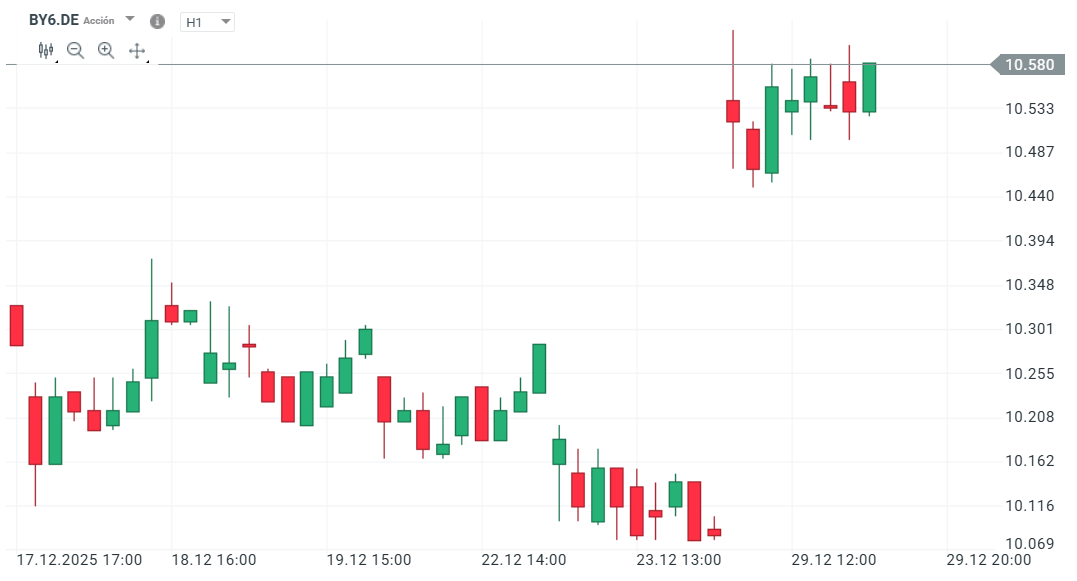1077x581 pixels.
Task: Click the current price tag 10.580
Action: pos(1030,63)
